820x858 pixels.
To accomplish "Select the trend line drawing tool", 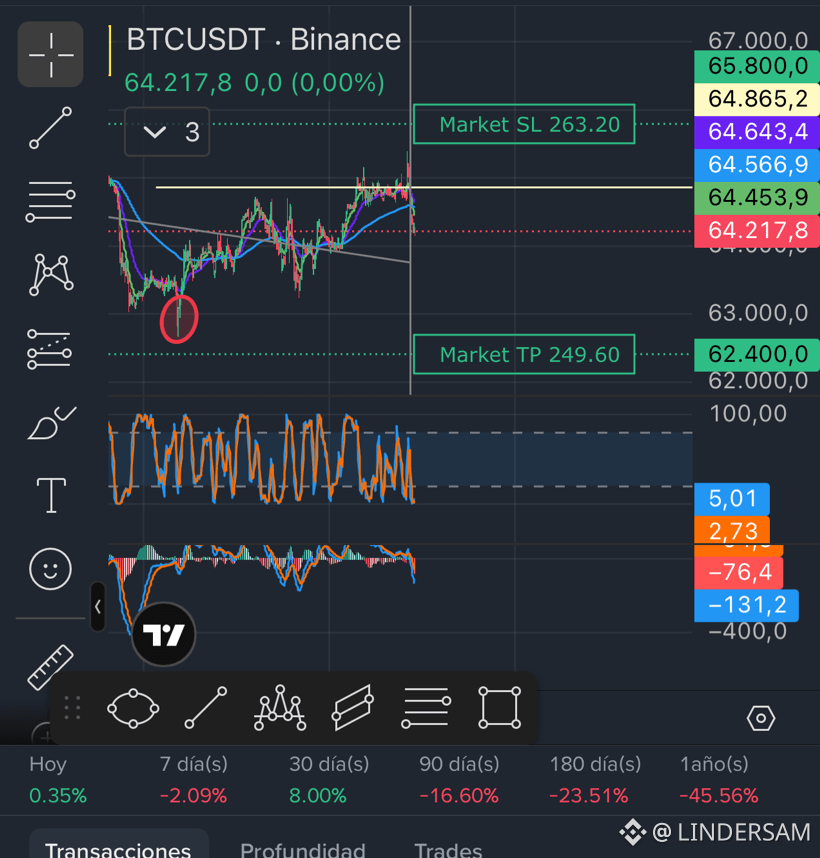I will pos(50,128).
